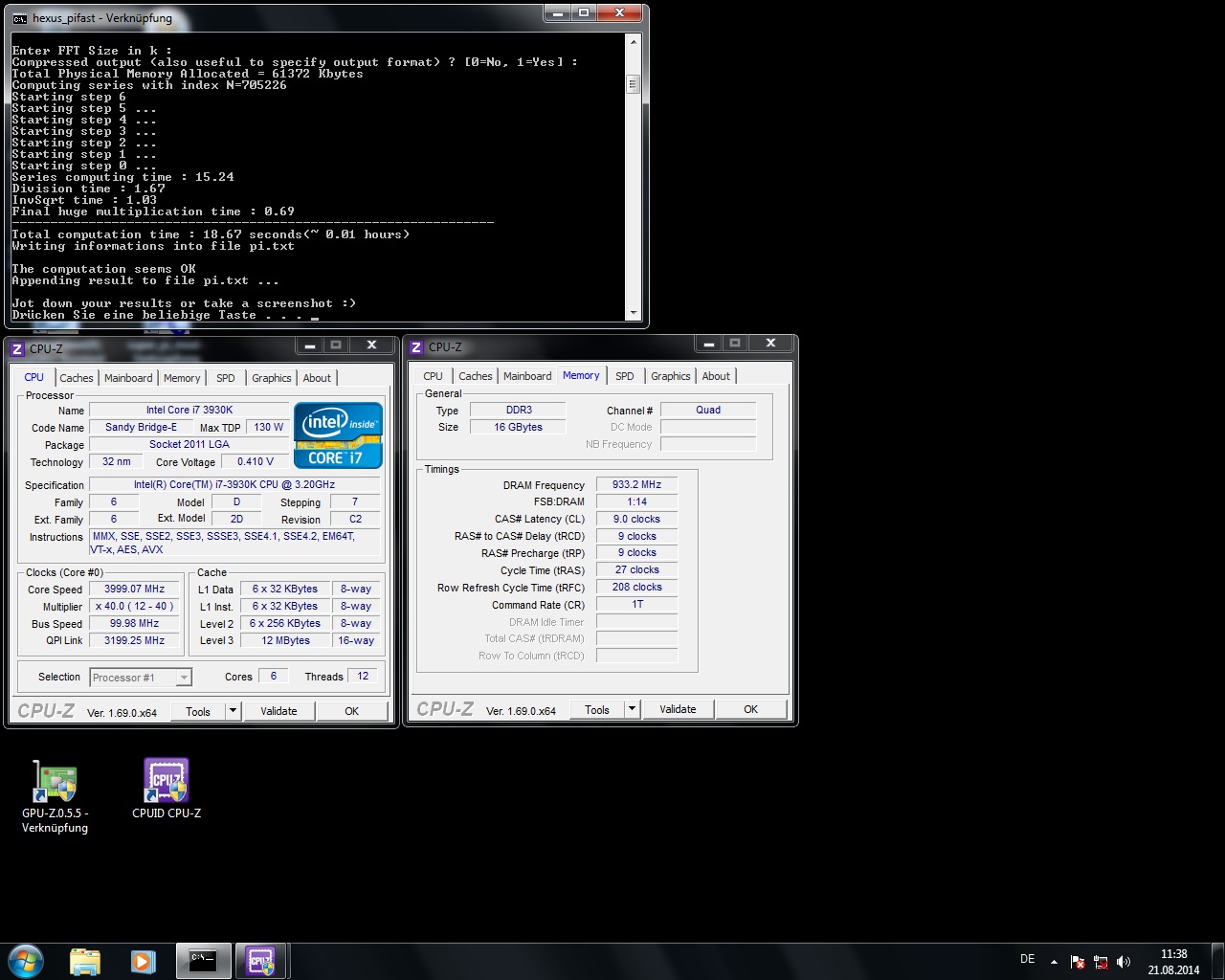This screenshot has height=980, width=1225.
Task: Click Show desktop strip at taskbar end
Action: (x=1218, y=961)
